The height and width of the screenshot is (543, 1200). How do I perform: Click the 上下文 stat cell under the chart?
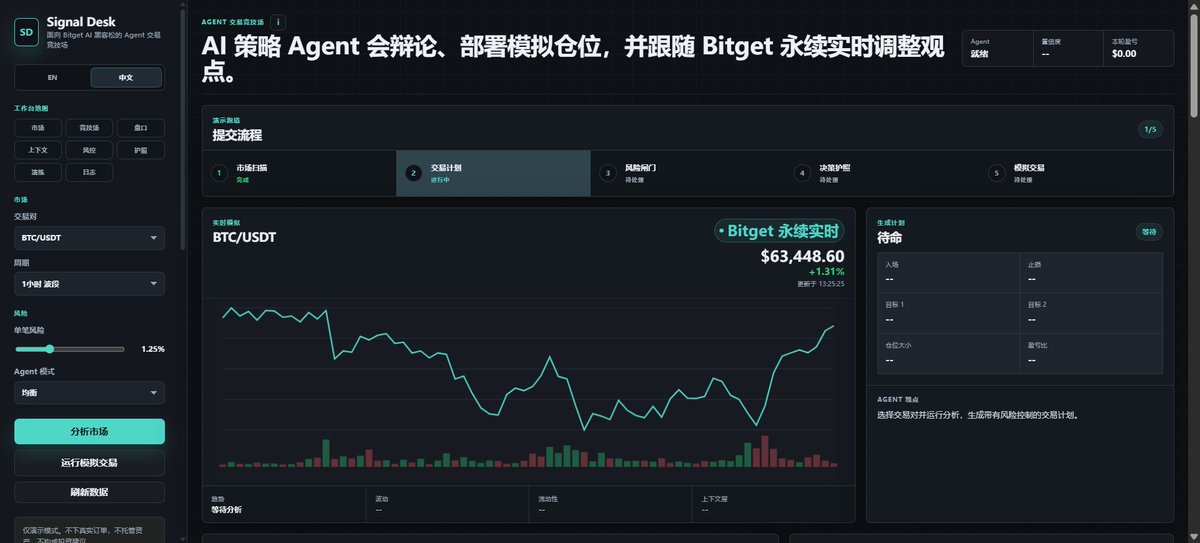[773, 504]
